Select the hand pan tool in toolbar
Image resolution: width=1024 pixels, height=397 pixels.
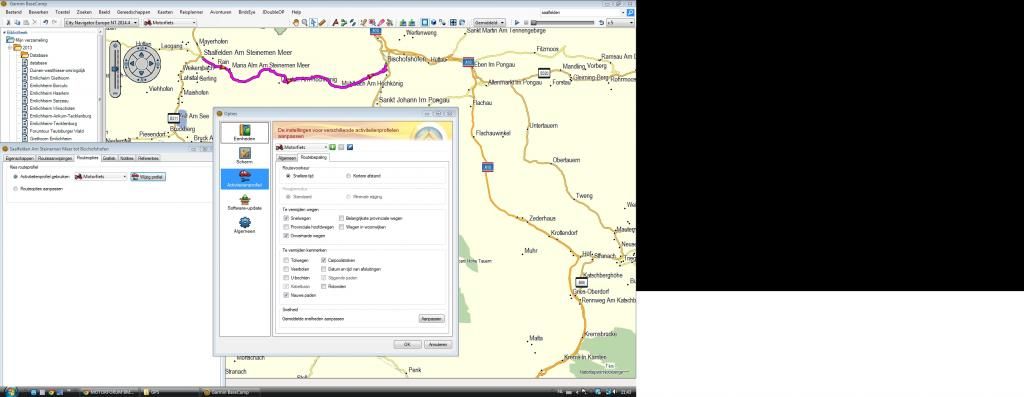pos(296,22)
